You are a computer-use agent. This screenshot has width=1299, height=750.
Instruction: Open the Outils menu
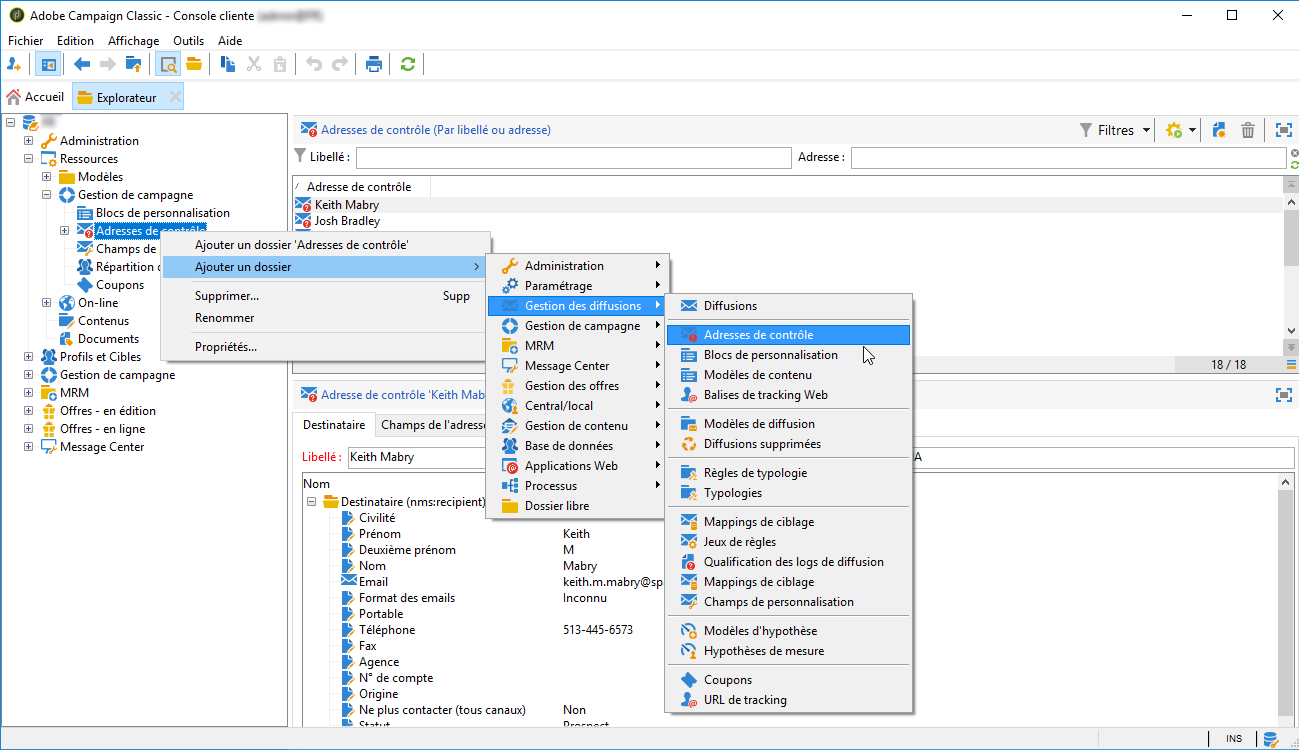tap(188, 41)
